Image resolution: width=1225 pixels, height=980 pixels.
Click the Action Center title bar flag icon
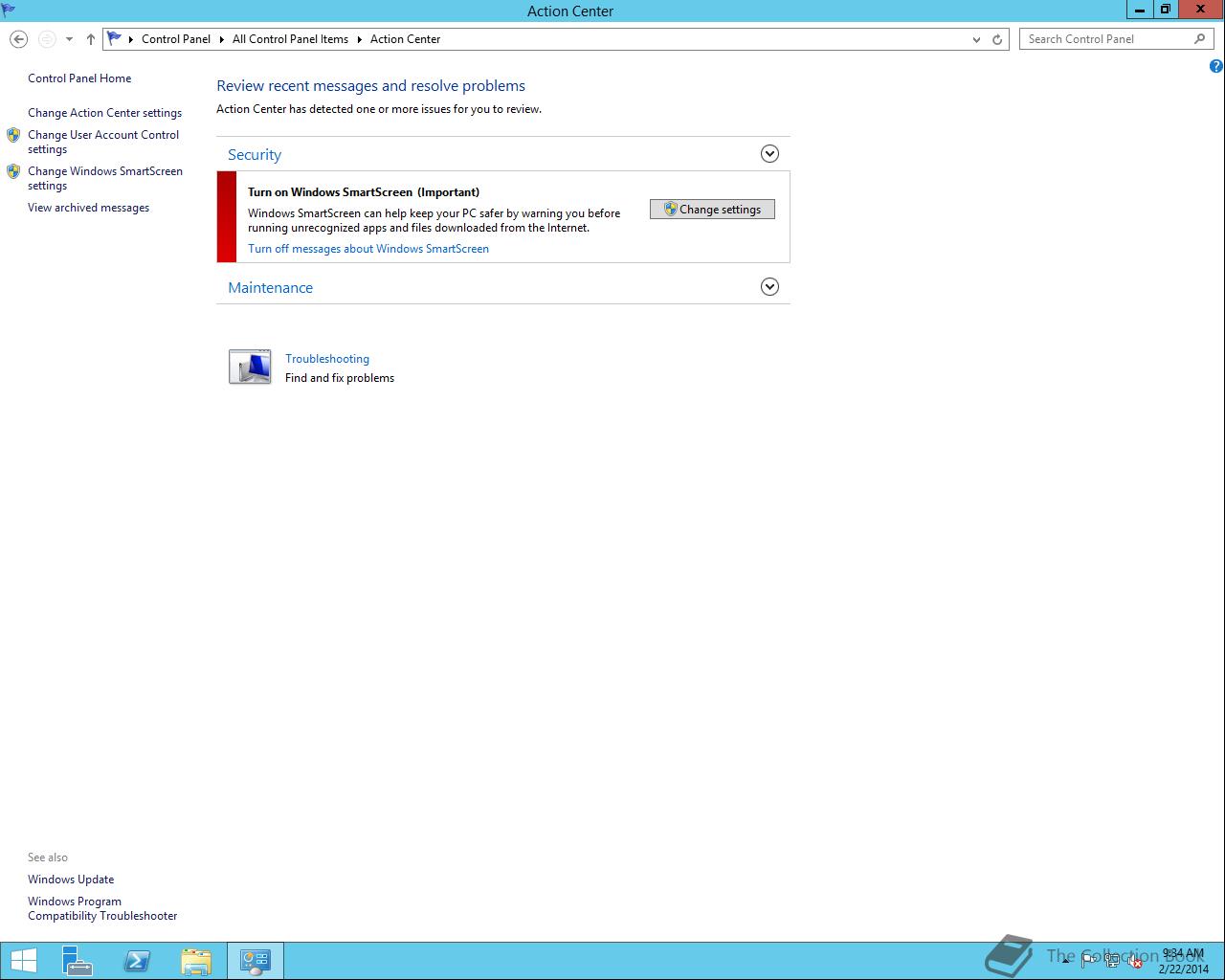point(9,11)
